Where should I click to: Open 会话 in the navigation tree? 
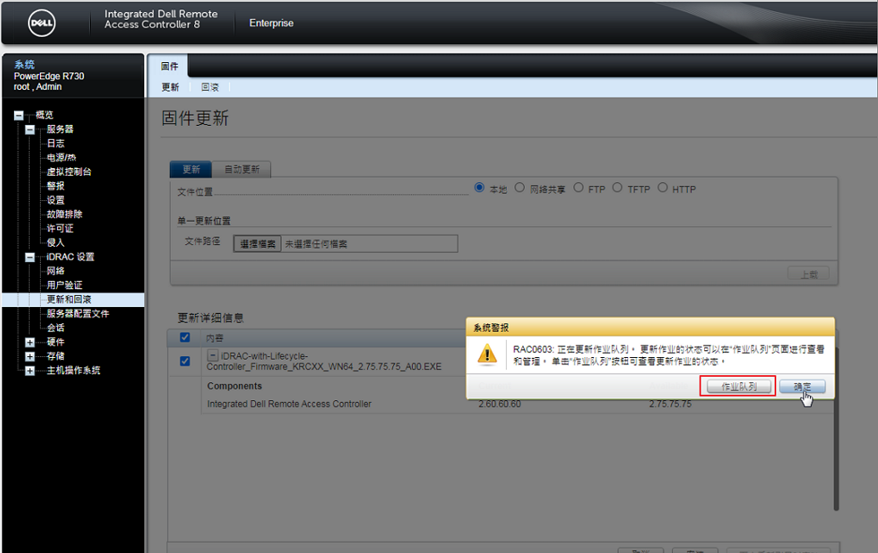pos(55,327)
